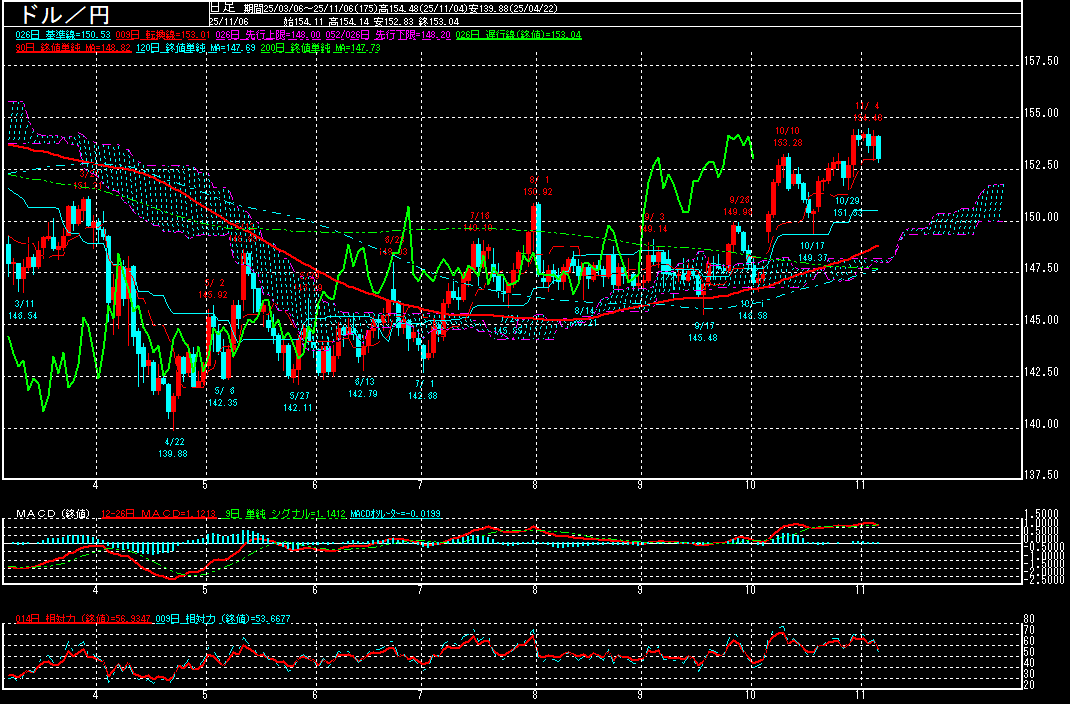
Task: Click the MACD oscillator legend label
Action: [x=393, y=513]
